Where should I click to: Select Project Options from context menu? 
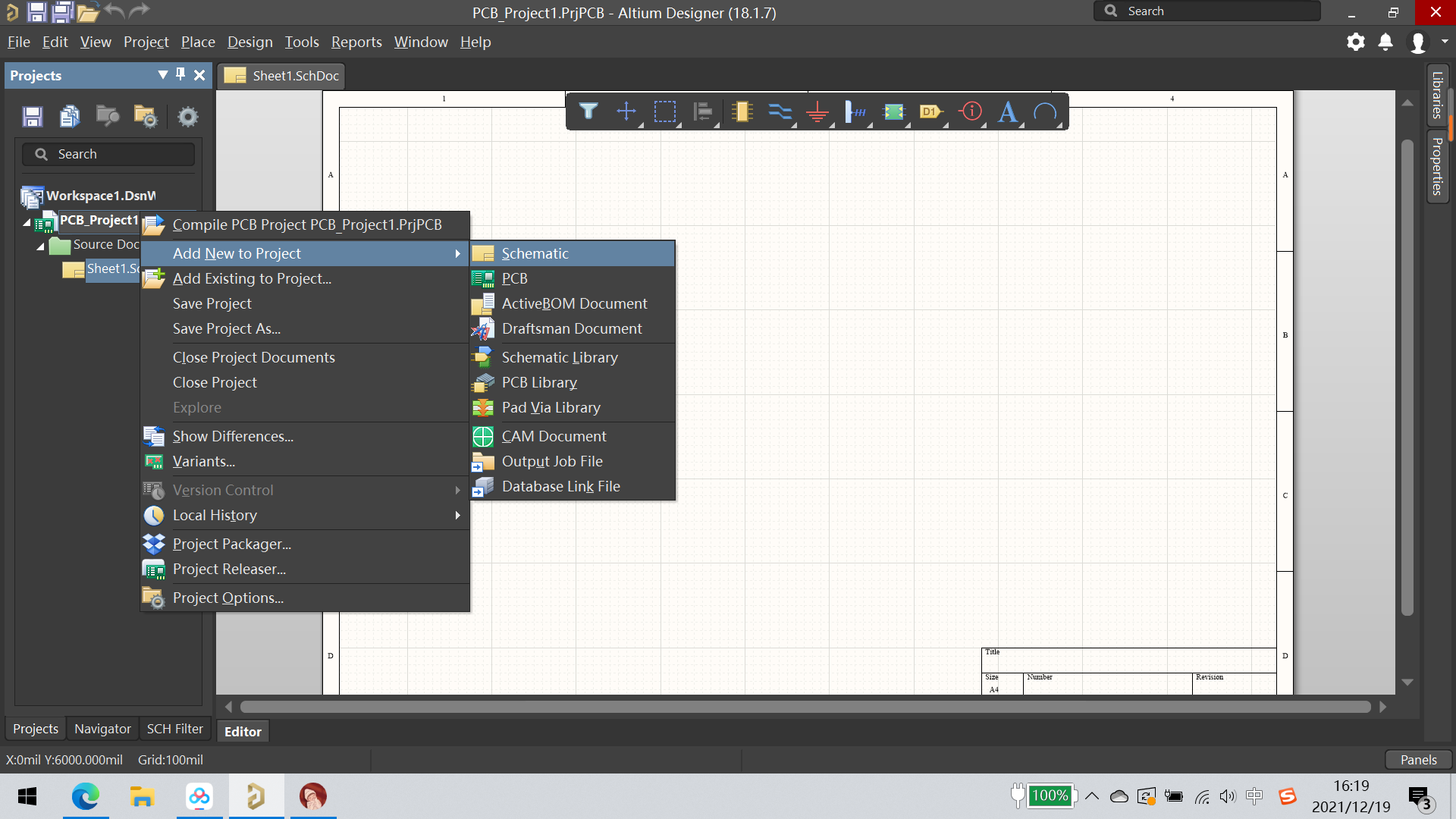coord(227,598)
